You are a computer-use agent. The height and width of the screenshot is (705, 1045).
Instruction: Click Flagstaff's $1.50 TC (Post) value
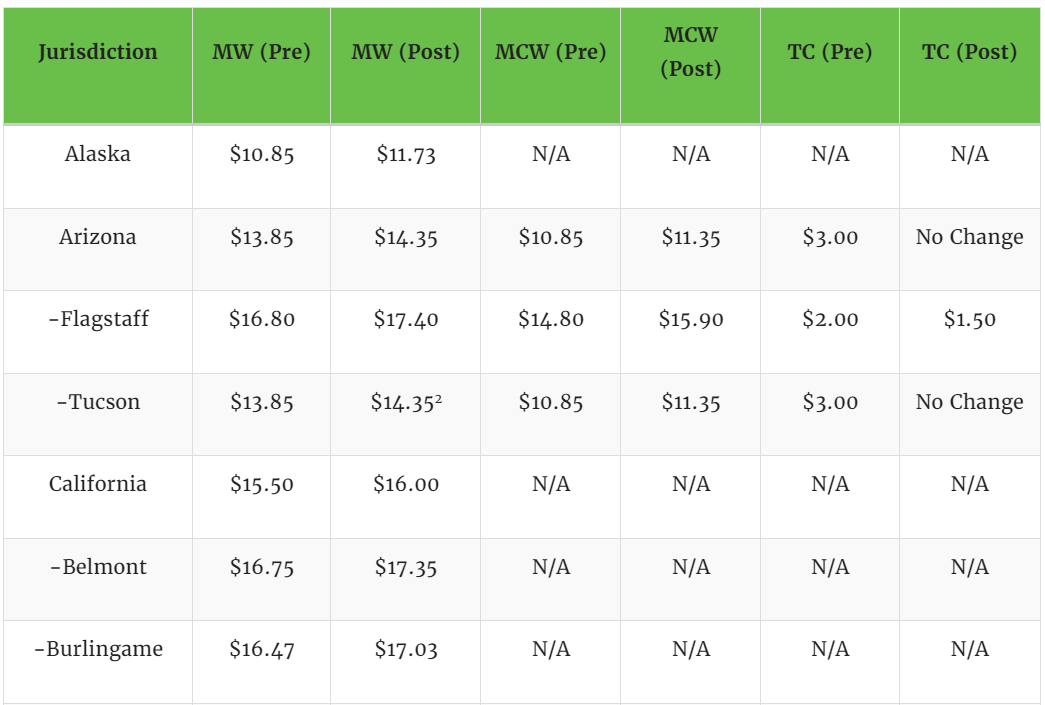[x=970, y=319]
